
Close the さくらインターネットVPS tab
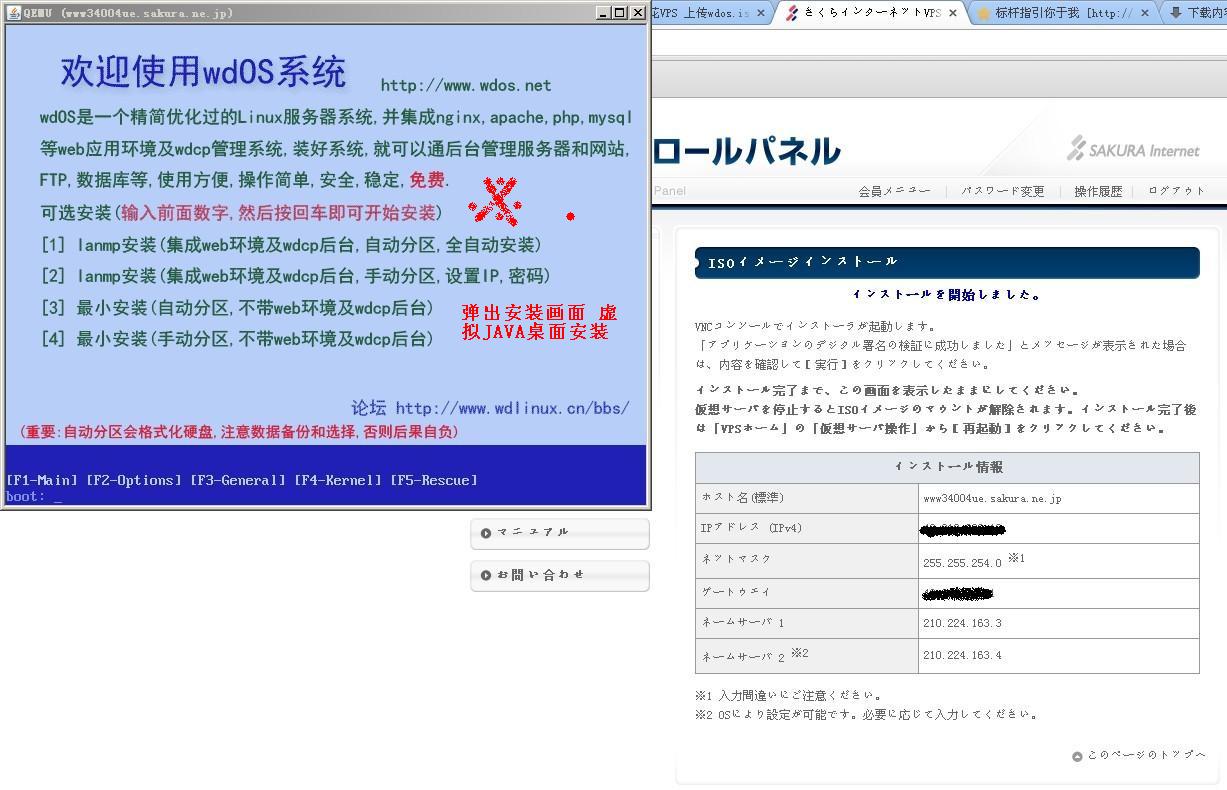[952, 13]
